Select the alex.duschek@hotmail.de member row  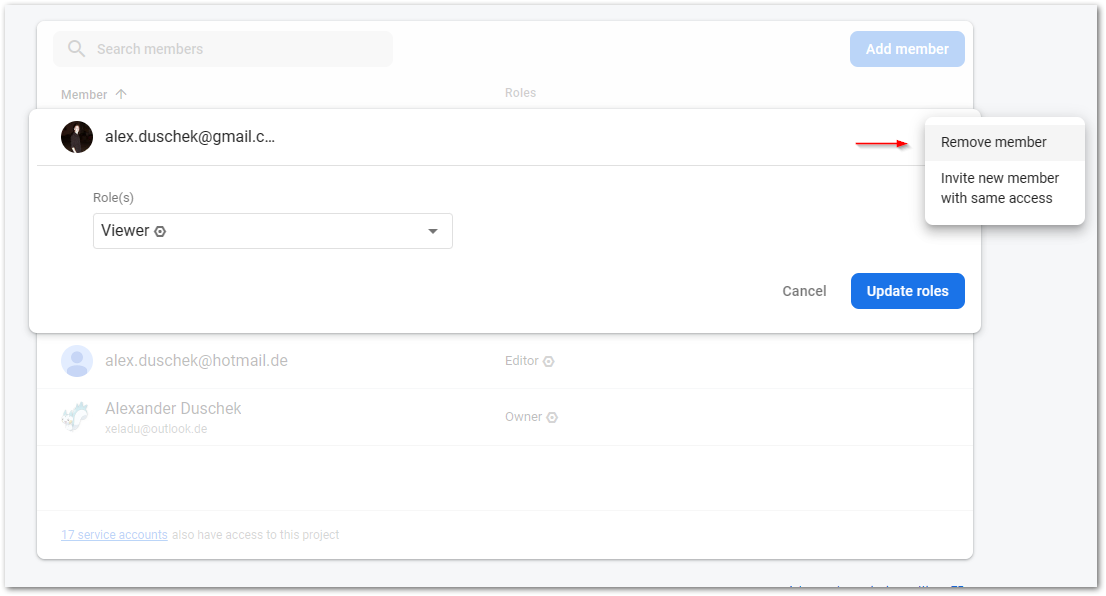tap(505, 360)
